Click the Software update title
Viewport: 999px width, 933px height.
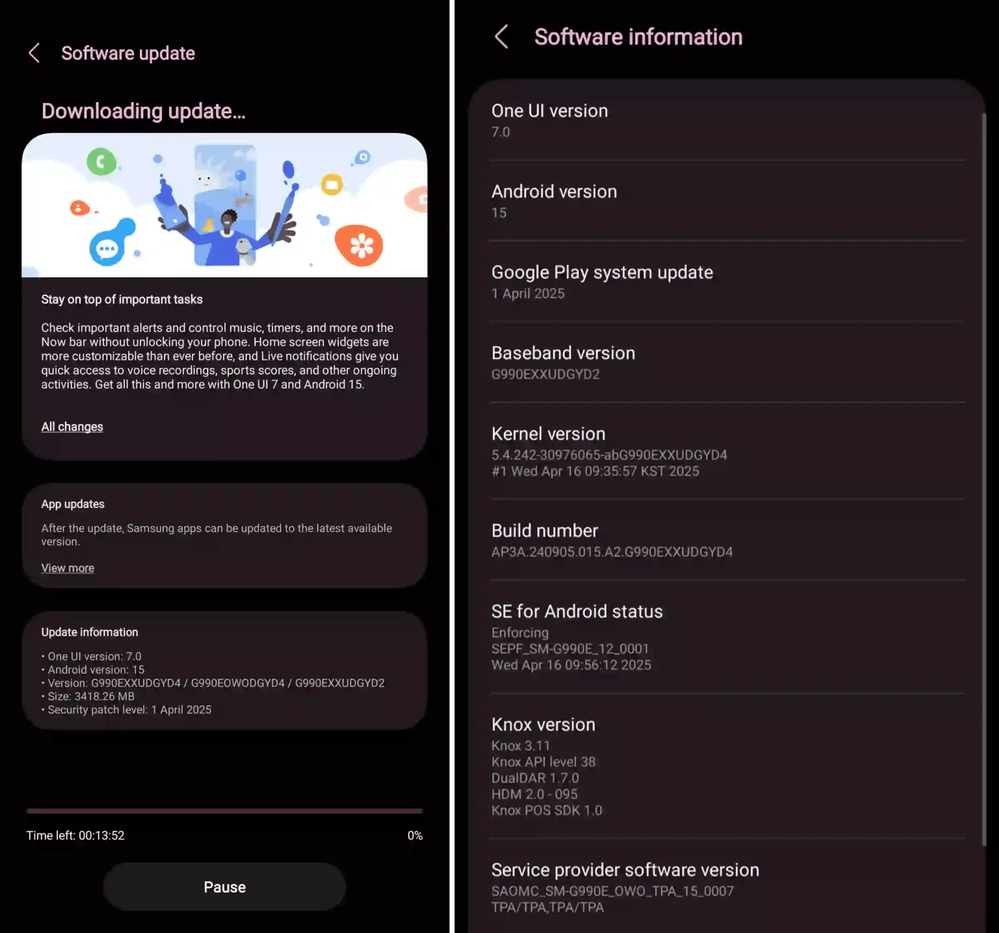(x=128, y=53)
